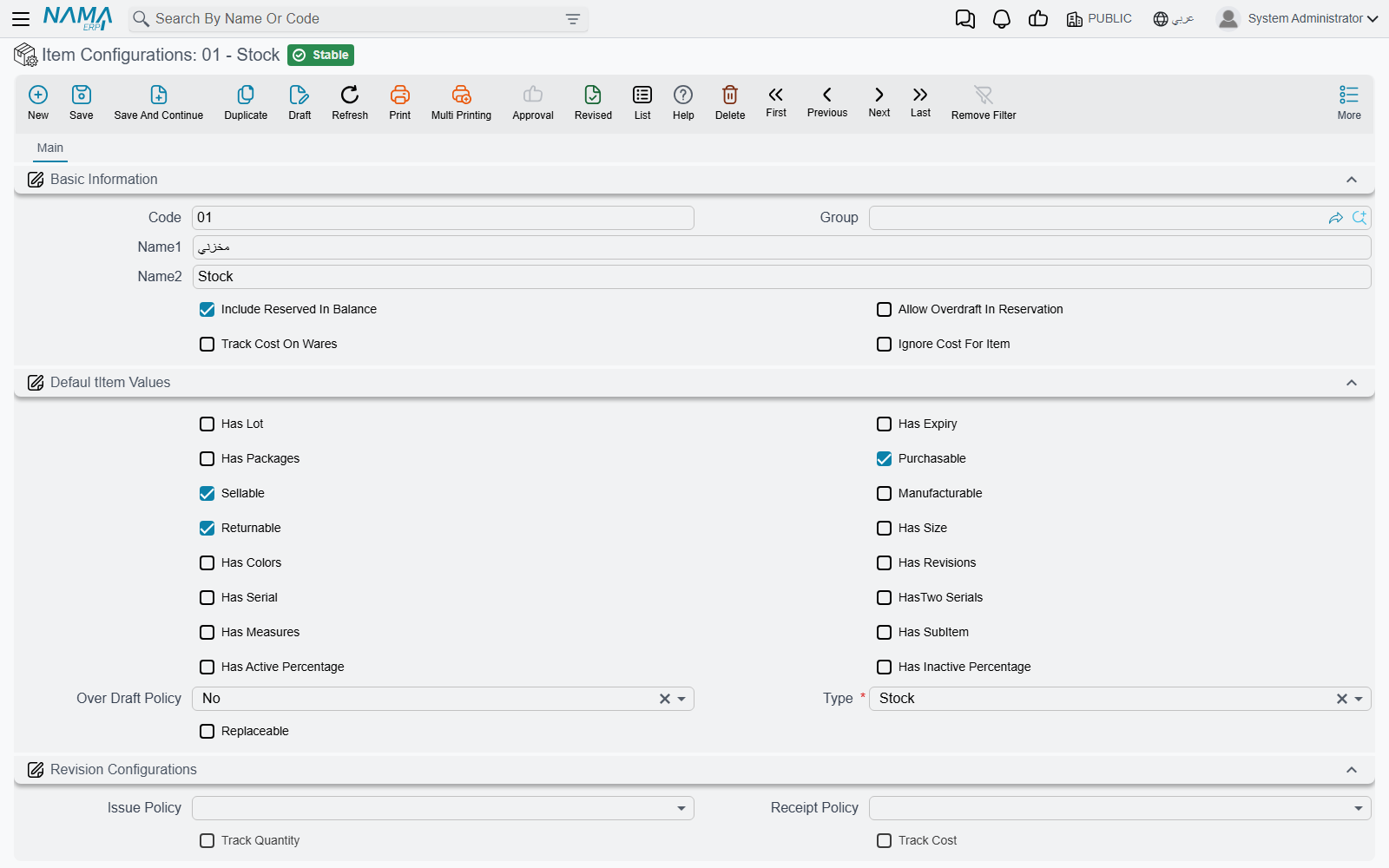Open the Group field link arrow

tap(1336, 218)
